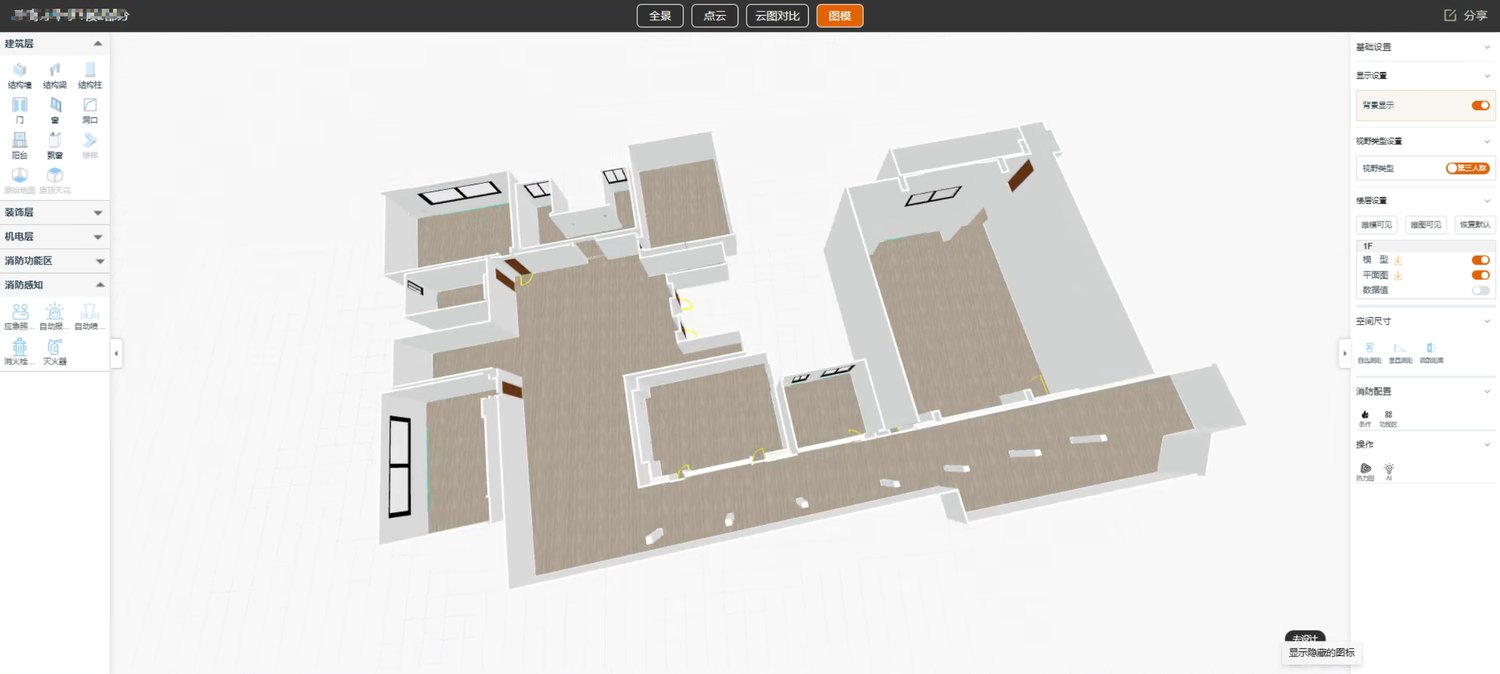Download the 平面图 floor plan file
This screenshot has width=1500, height=674.
coord(1399,275)
